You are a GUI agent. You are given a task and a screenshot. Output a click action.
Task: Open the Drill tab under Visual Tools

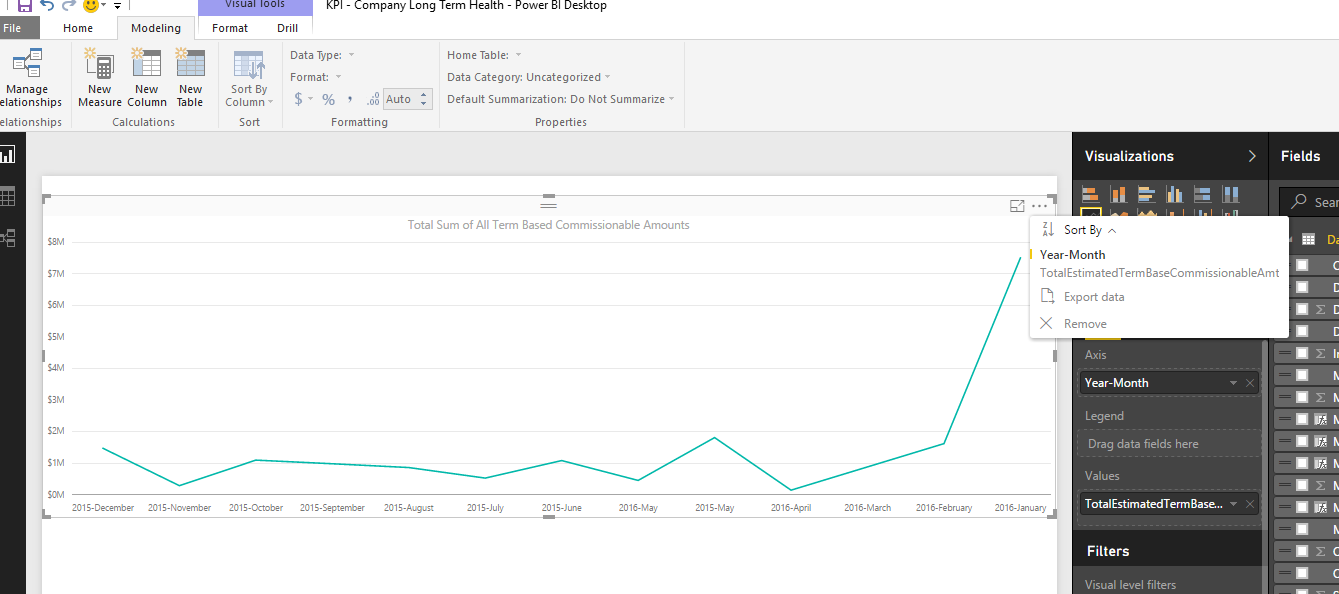(x=288, y=28)
